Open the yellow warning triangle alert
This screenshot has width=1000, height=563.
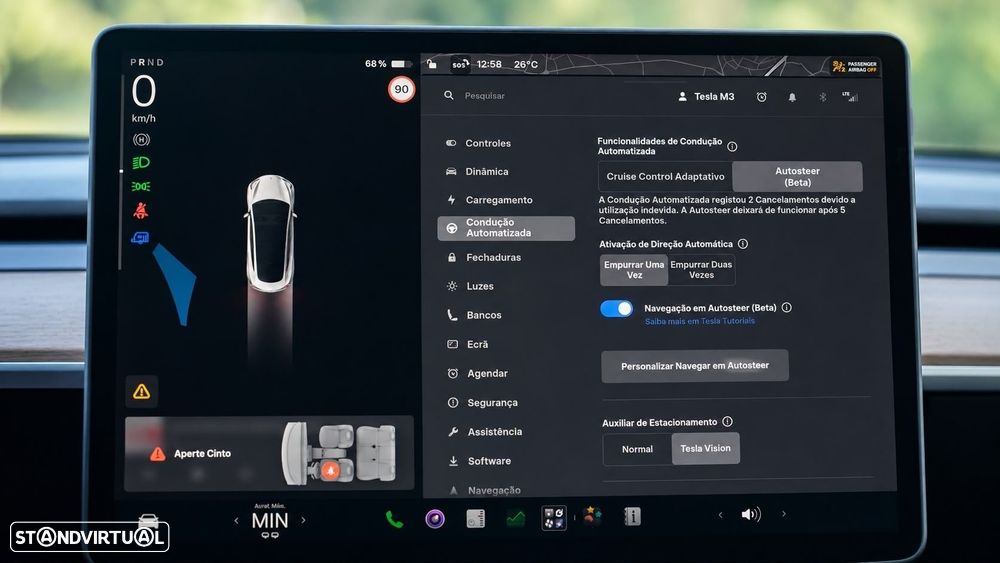point(142,391)
